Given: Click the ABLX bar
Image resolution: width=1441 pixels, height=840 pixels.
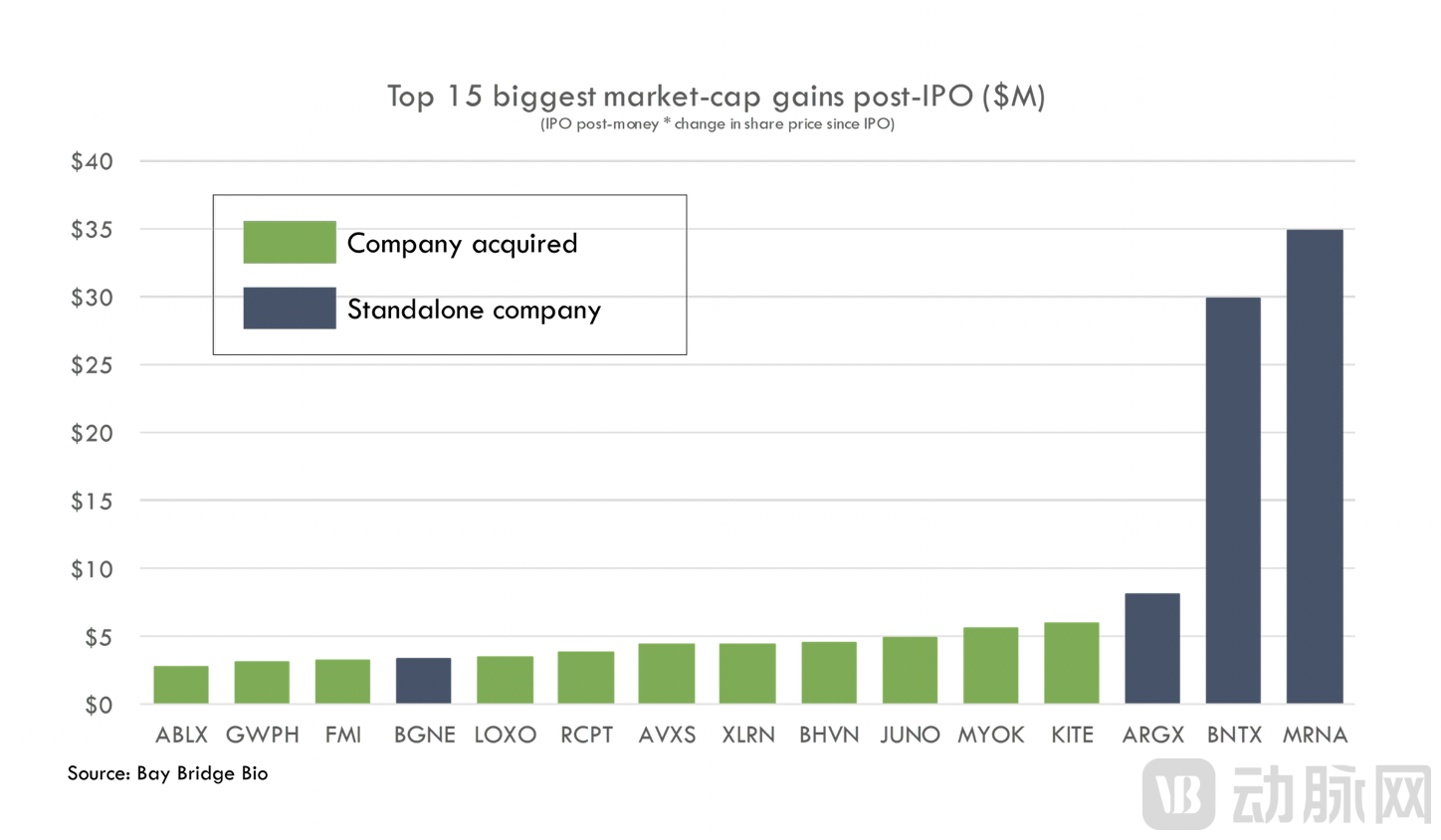Looking at the screenshot, I should [181, 685].
